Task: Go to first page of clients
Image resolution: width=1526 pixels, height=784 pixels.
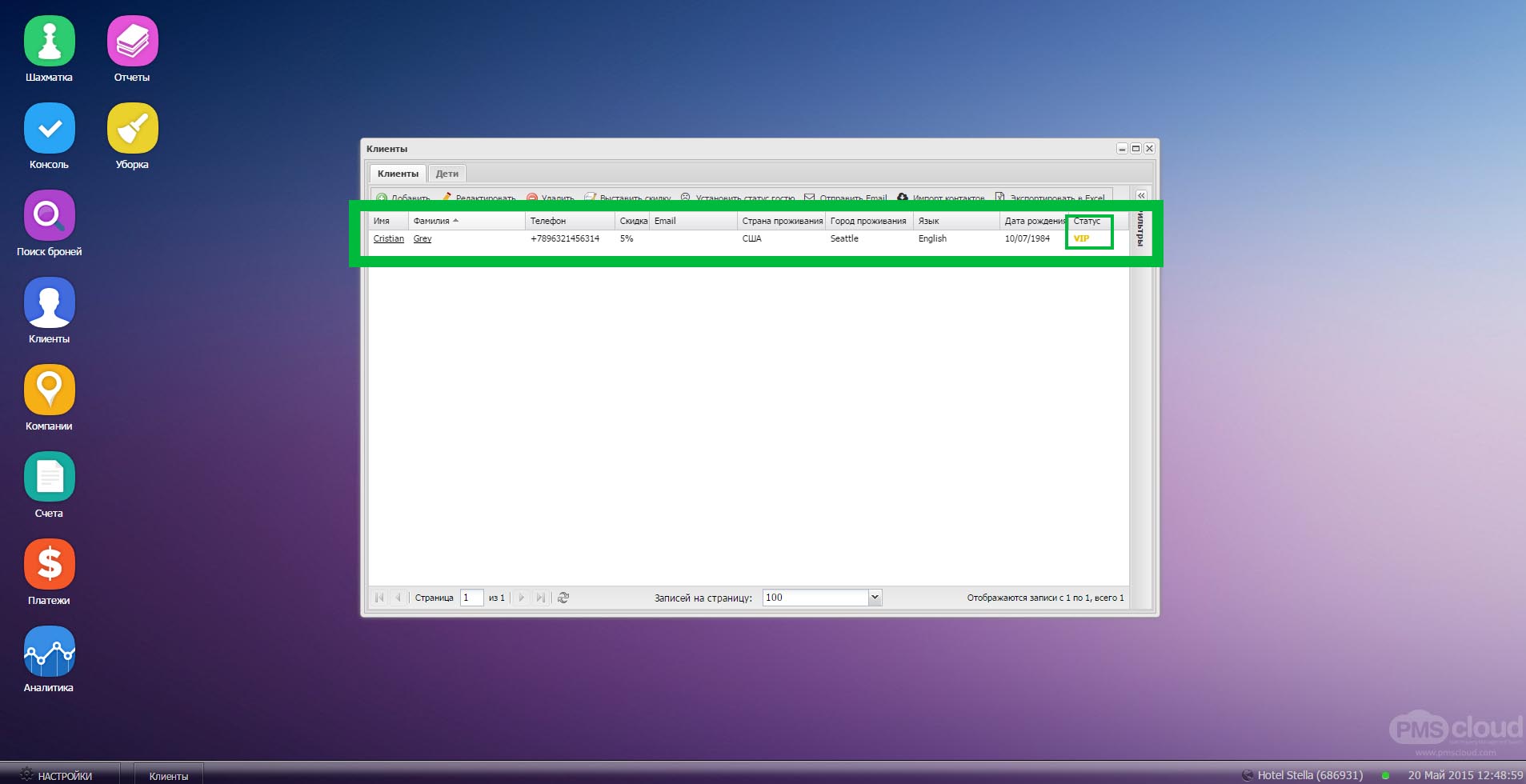Action: [379, 598]
